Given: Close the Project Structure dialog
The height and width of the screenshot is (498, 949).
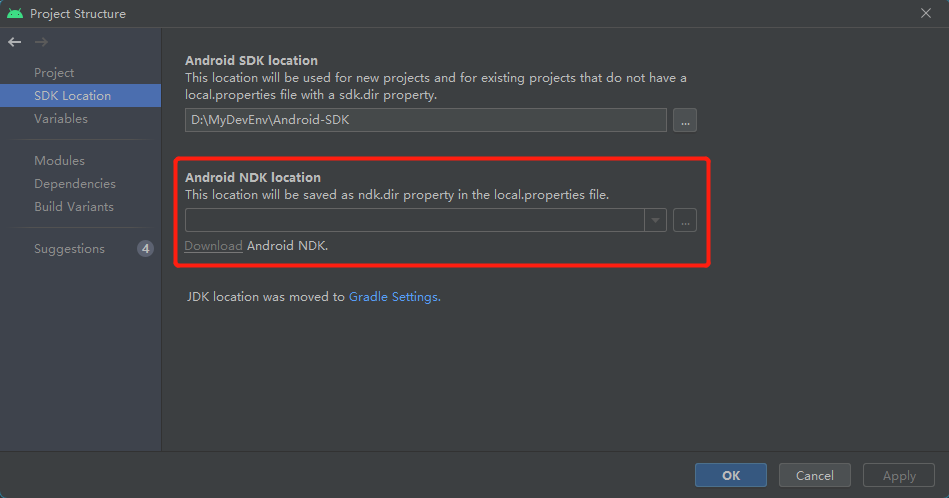Looking at the screenshot, I should pos(925,13).
